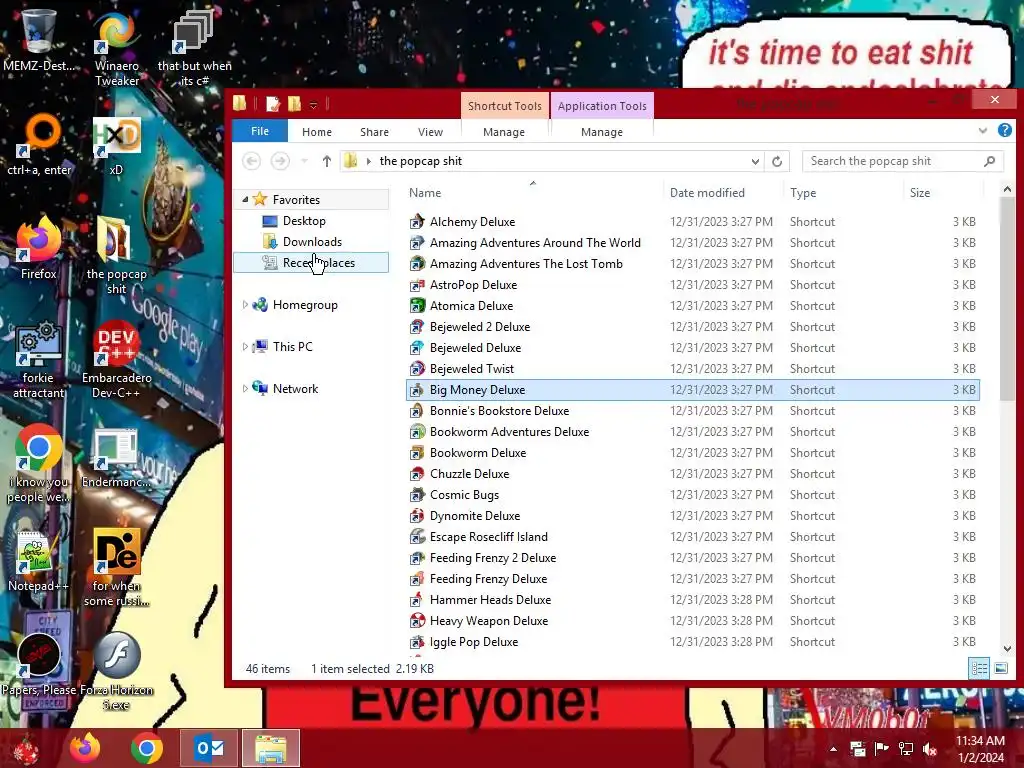
Task: Open the File ribbon tab
Action: coord(260,131)
